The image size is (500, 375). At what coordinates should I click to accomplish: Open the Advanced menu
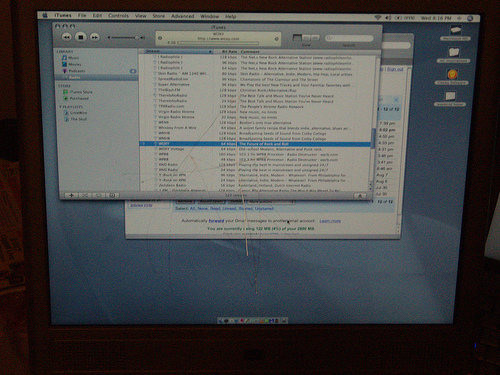pos(183,16)
